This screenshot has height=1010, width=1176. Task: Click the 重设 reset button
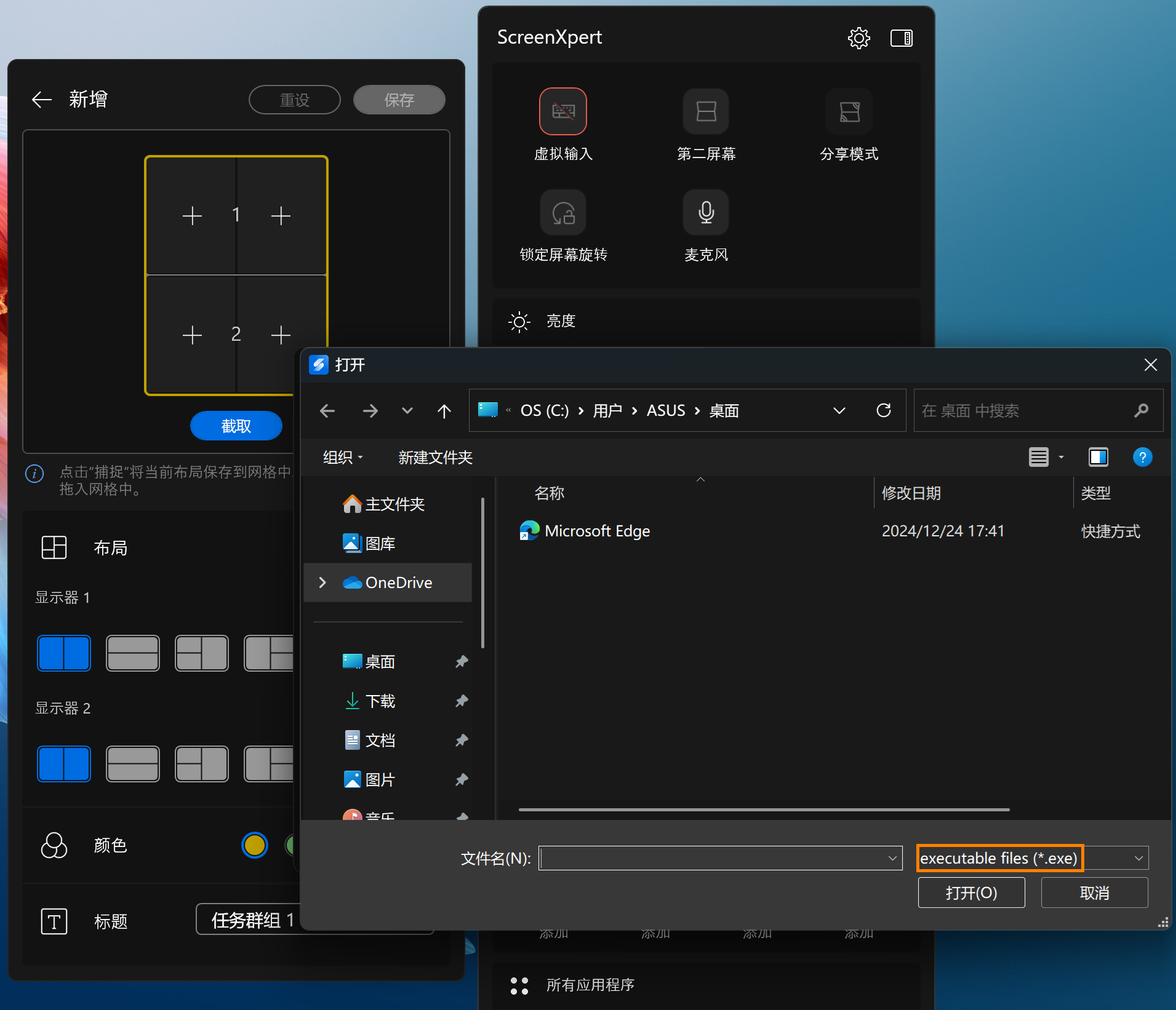tap(295, 100)
